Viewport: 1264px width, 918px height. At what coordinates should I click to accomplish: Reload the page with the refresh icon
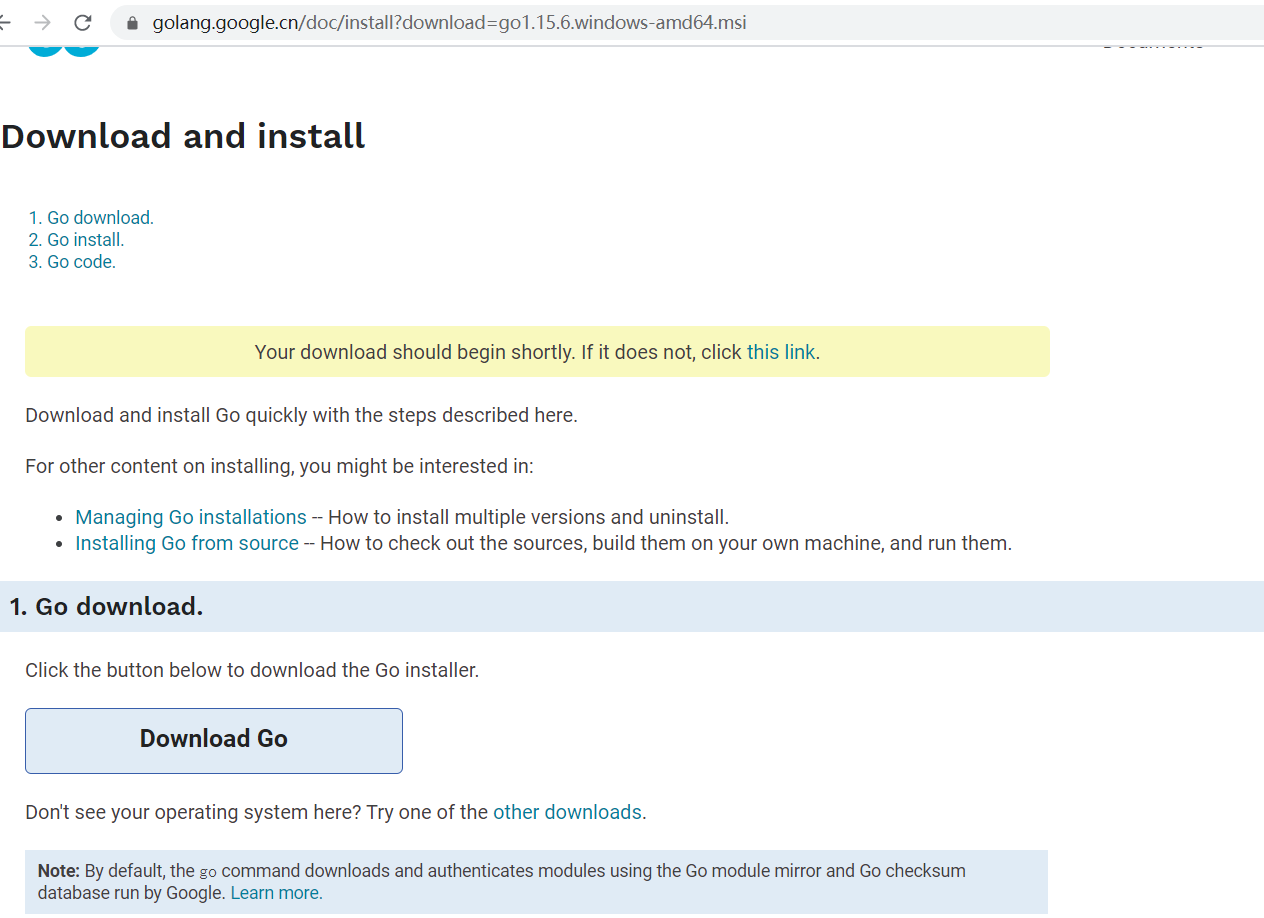pyautogui.click(x=83, y=22)
